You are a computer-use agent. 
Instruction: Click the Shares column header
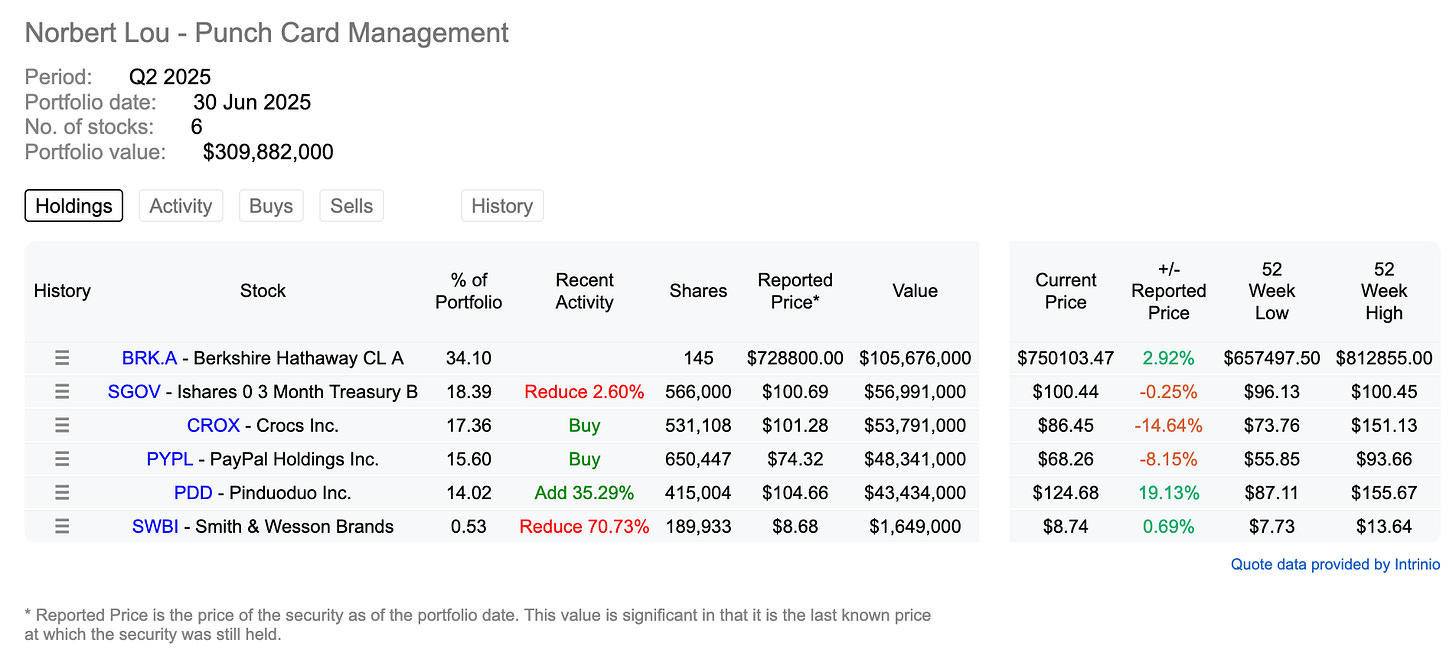click(698, 291)
